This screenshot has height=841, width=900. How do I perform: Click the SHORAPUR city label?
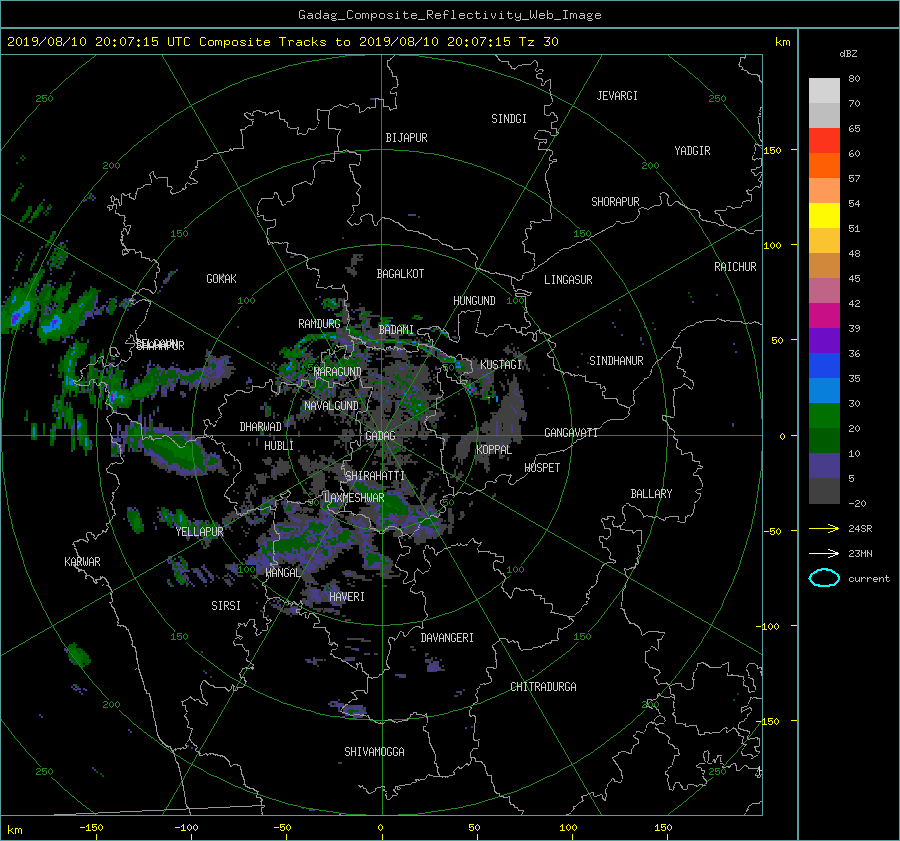coord(615,202)
